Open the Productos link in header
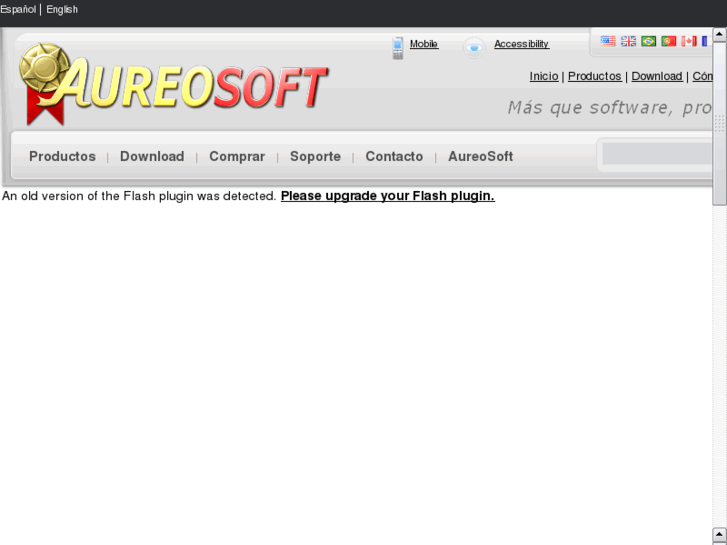Viewport: 727px width, 545px height. pyautogui.click(x=594, y=76)
